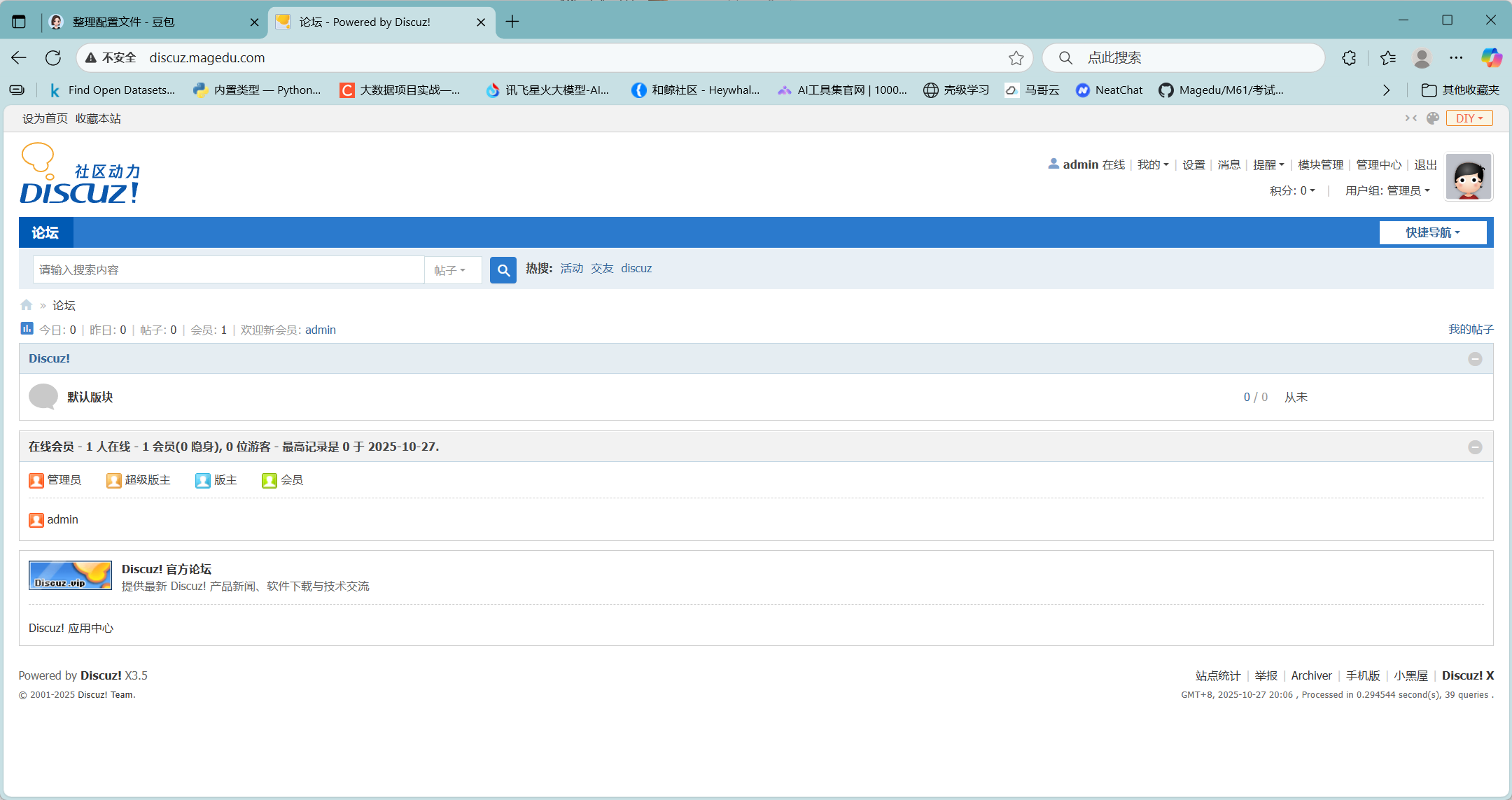1512x800 pixels.
Task: Open the 管理中心 link
Action: click(1378, 164)
